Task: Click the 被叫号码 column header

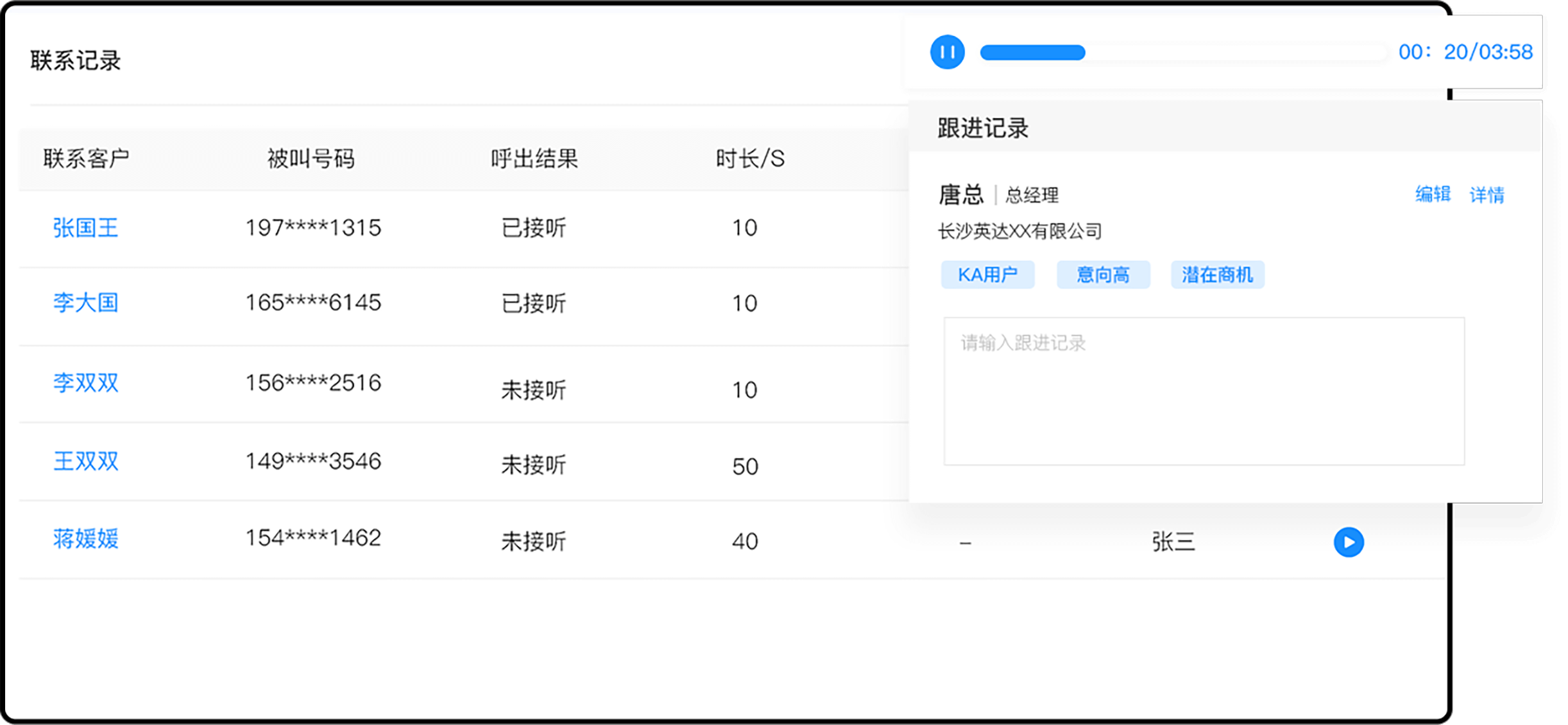Action: 311,158
